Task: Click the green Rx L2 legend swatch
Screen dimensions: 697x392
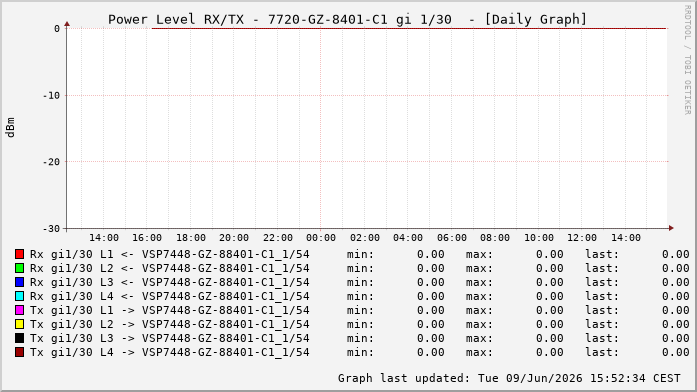Action: tap(19, 268)
